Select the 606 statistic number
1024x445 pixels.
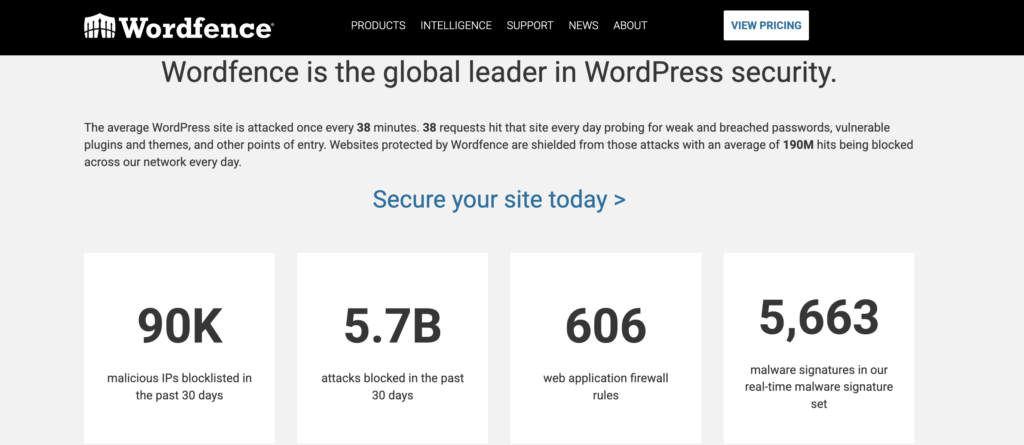tap(605, 326)
